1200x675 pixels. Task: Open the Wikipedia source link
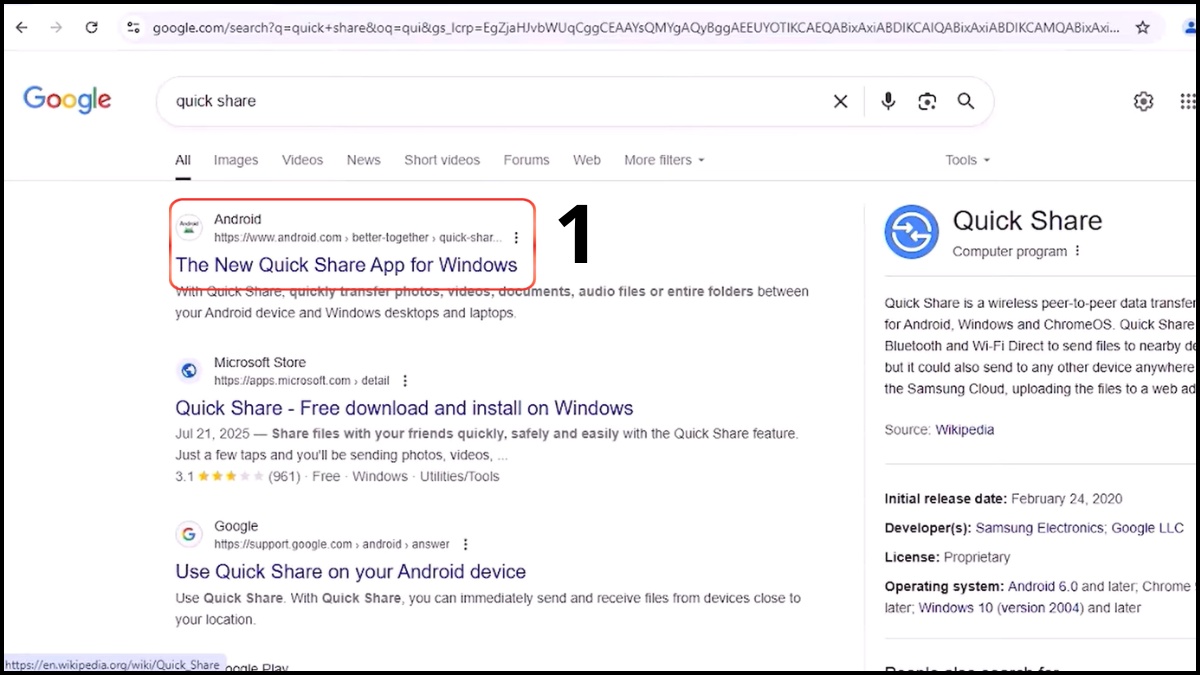click(x=964, y=430)
